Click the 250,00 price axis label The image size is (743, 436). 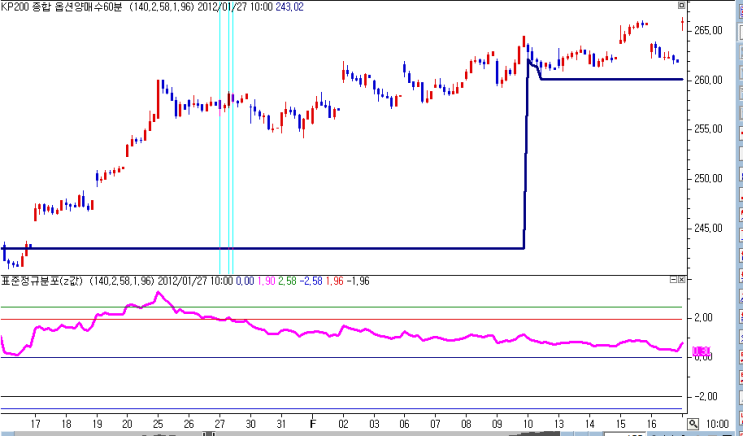coord(708,179)
